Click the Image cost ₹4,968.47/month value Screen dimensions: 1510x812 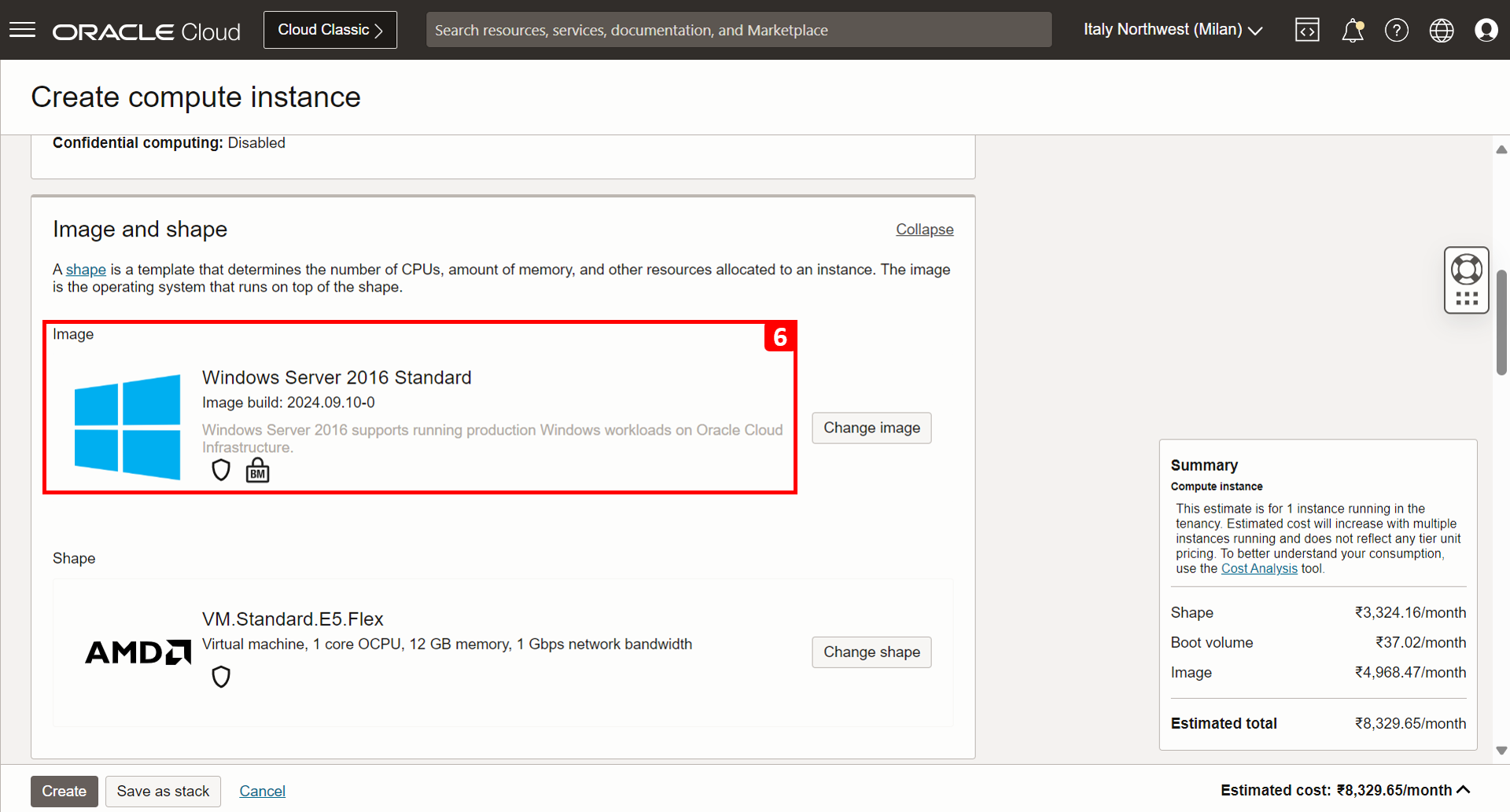(1410, 672)
